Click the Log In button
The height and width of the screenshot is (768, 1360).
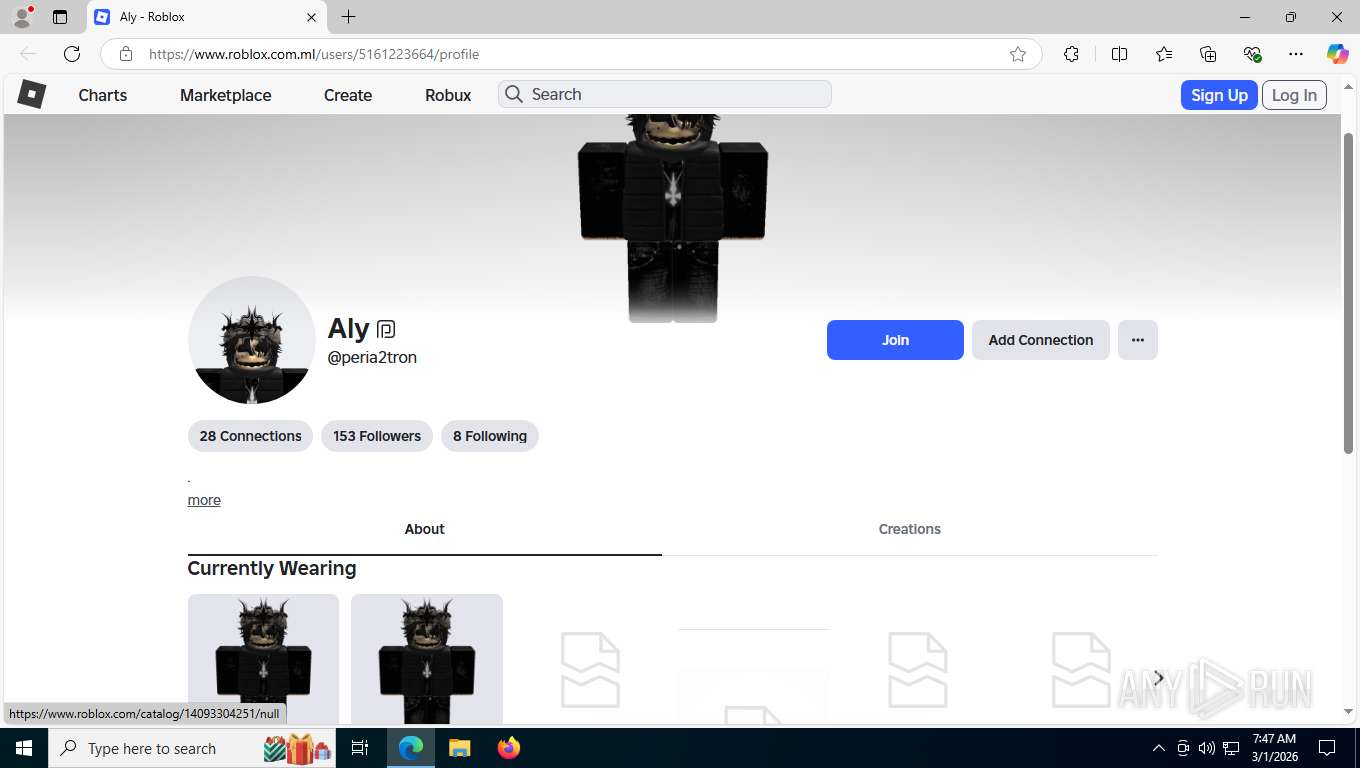coord(1294,95)
